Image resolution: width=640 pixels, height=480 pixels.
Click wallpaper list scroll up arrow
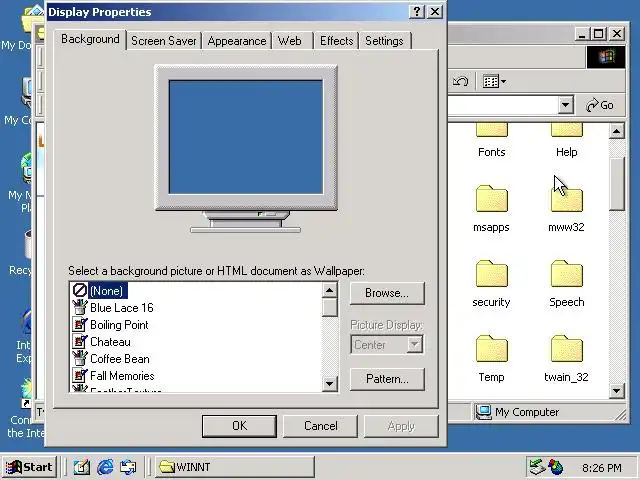tap(329, 290)
